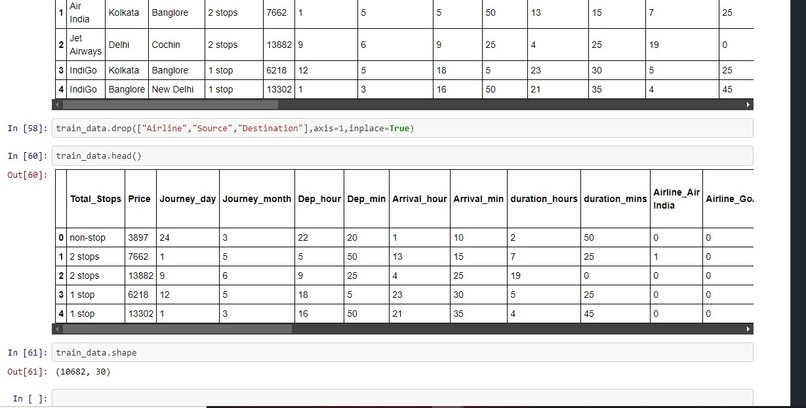Click the upper table horizontal scrollbar thumb
806x408 pixels.
pyautogui.click(x=170, y=105)
